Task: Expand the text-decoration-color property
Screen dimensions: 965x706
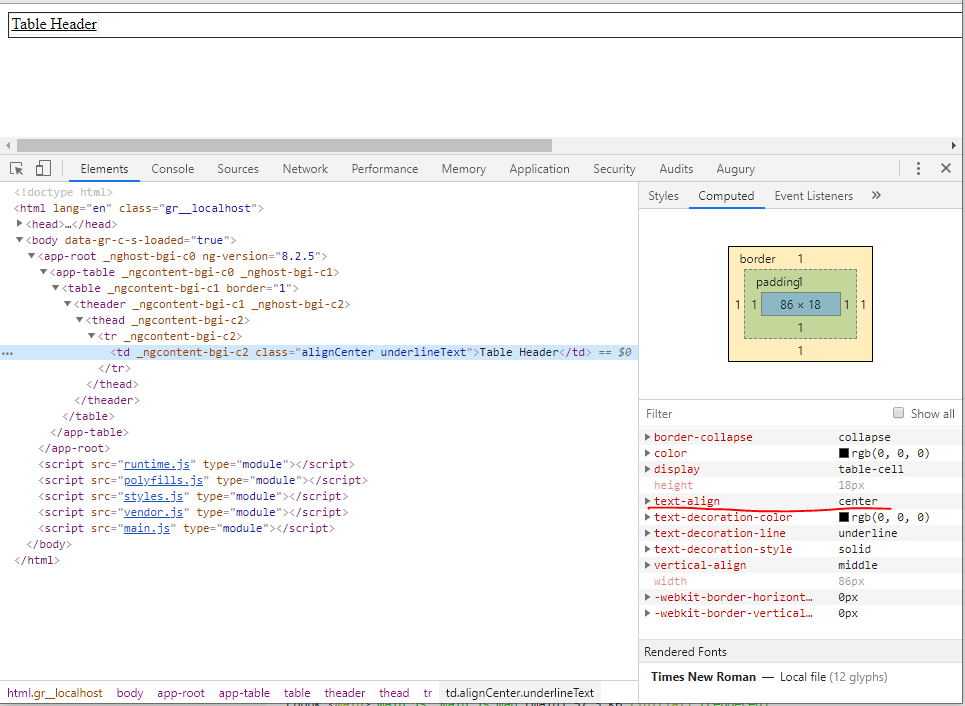Action: click(x=647, y=516)
